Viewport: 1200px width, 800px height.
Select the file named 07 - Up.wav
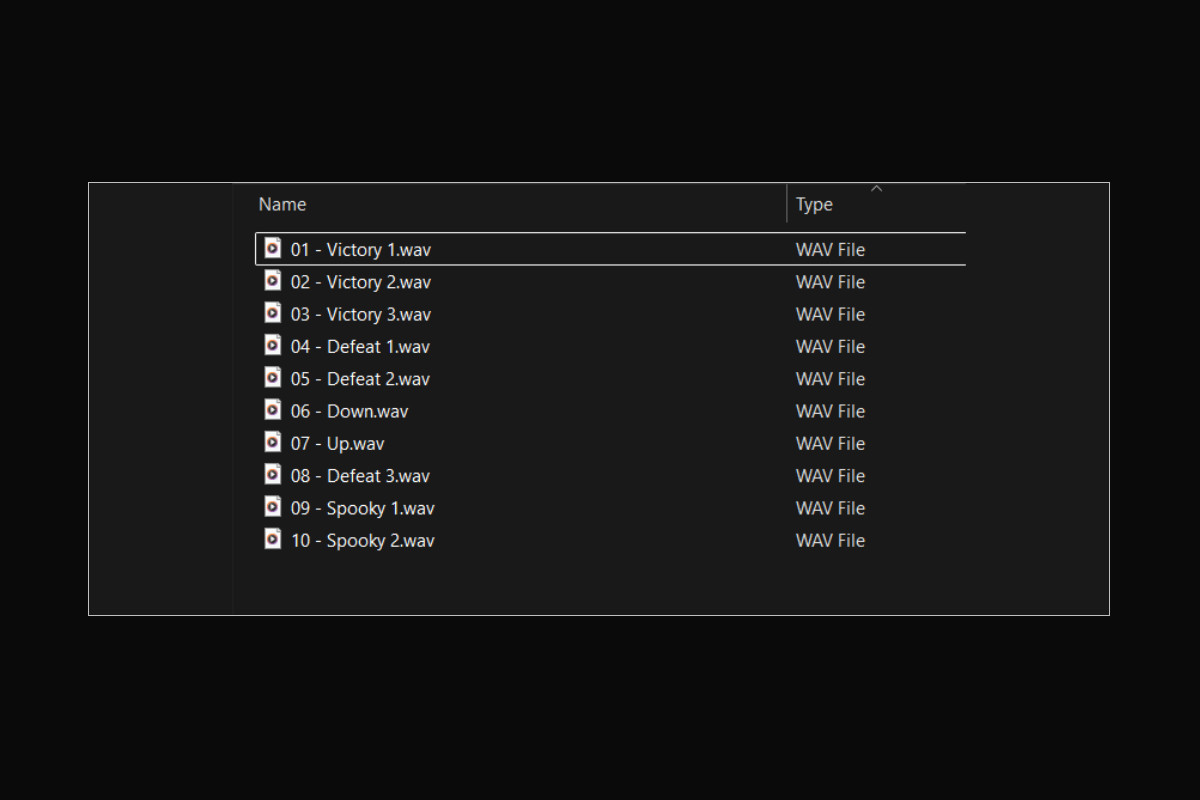click(337, 443)
